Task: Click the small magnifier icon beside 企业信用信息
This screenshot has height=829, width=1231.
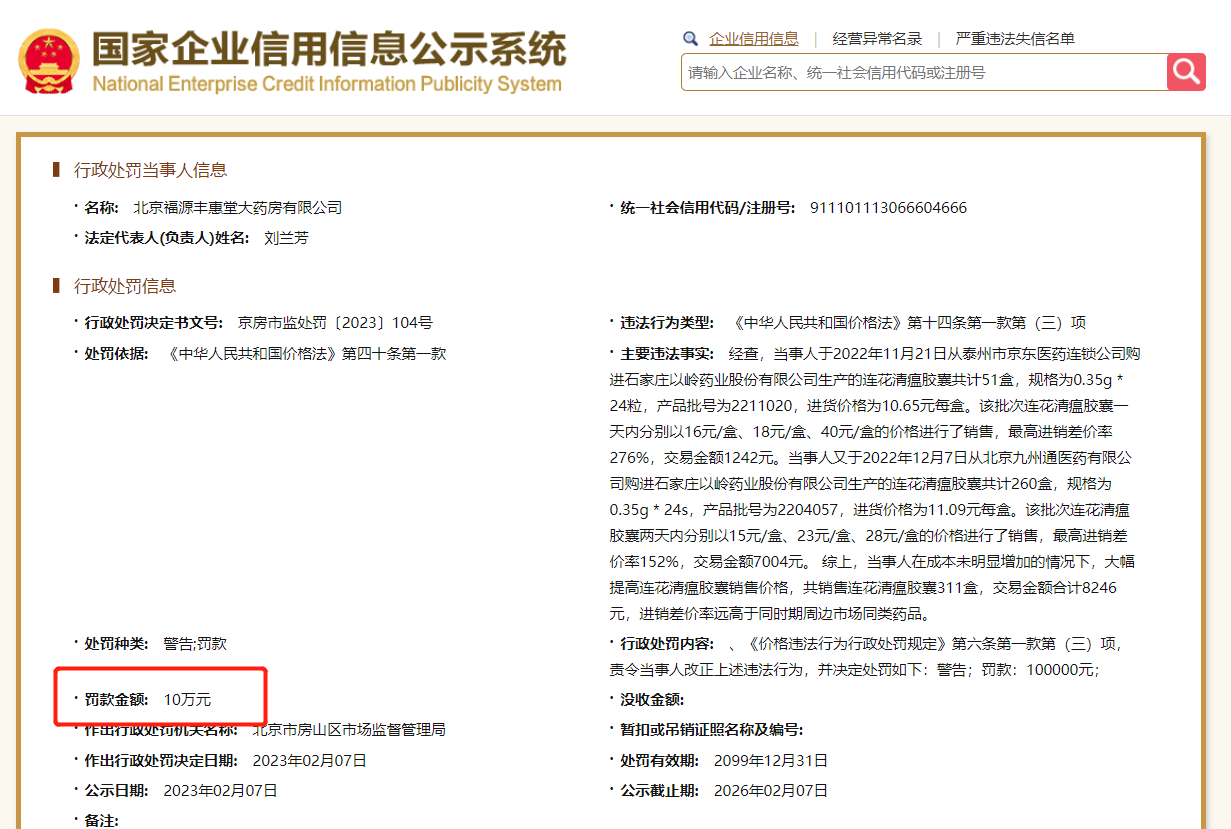Action: point(690,39)
